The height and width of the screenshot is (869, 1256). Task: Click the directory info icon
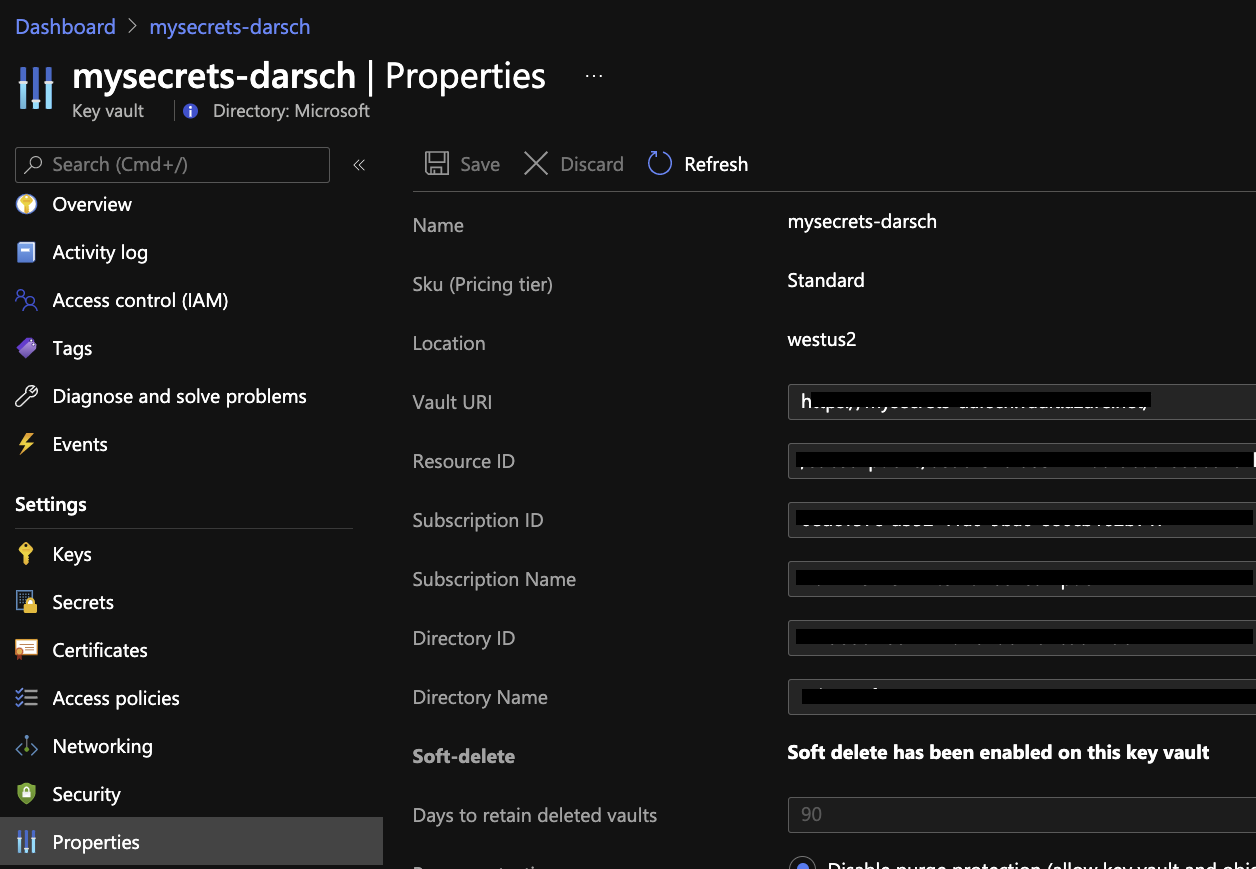[190, 111]
